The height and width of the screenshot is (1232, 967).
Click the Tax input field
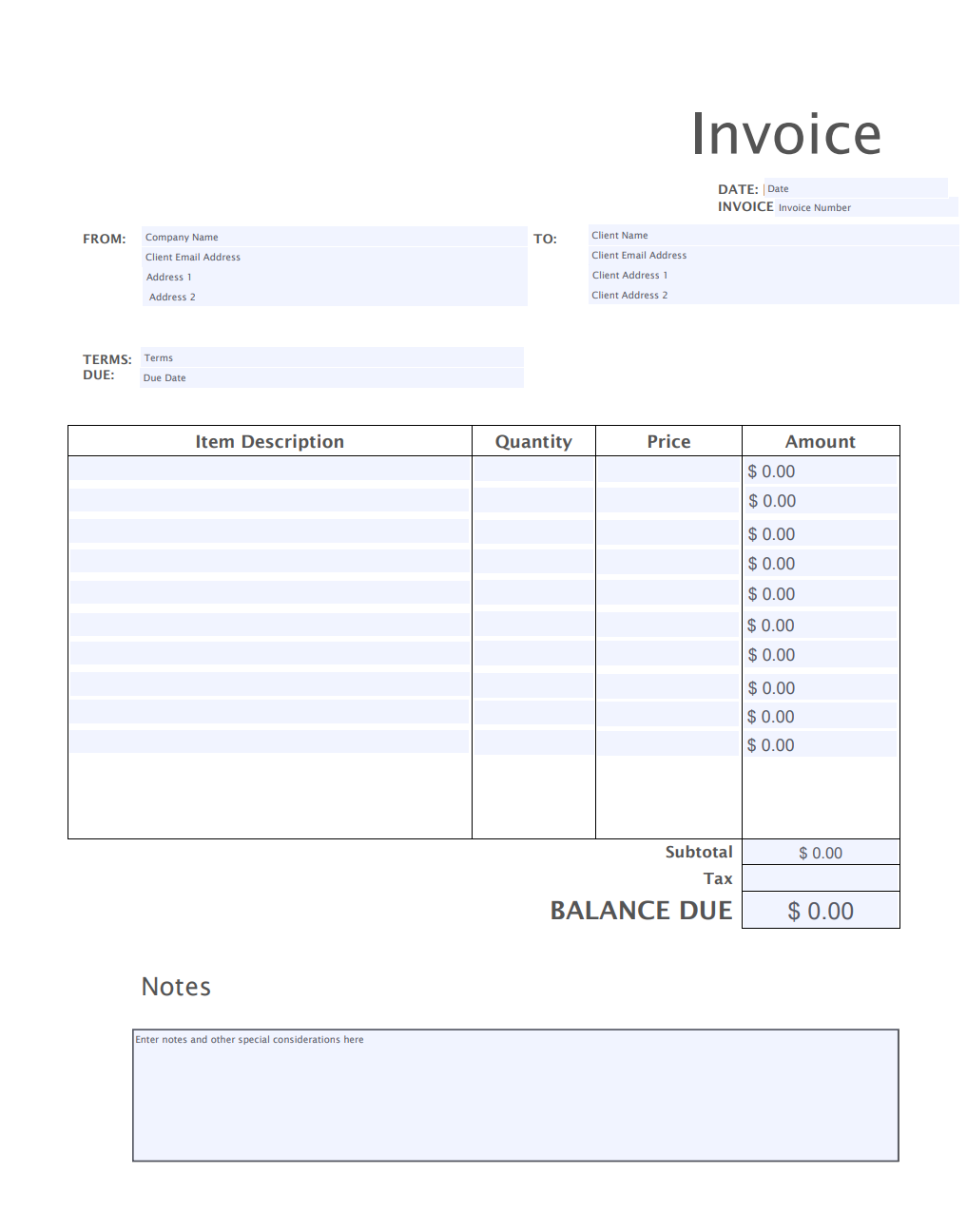click(x=821, y=878)
